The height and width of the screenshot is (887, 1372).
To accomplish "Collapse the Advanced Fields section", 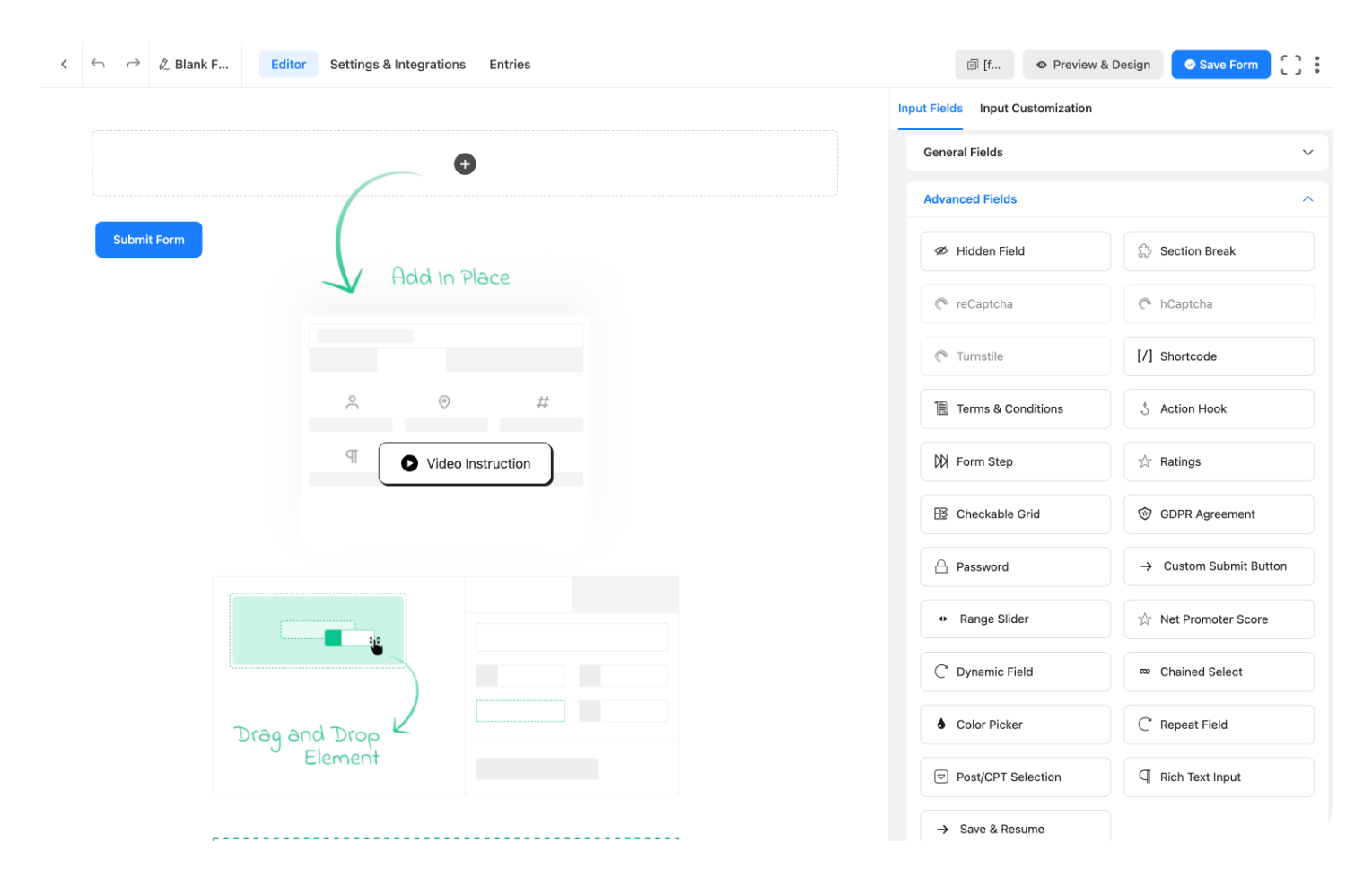I will tap(1307, 198).
